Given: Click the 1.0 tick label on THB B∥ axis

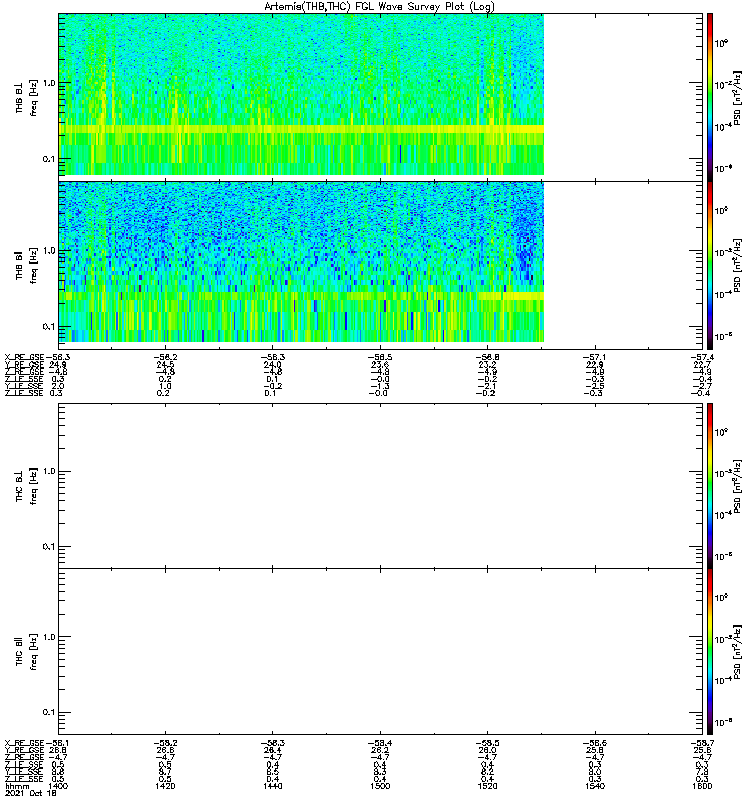Looking at the screenshot, I should (x=49, y=251).
